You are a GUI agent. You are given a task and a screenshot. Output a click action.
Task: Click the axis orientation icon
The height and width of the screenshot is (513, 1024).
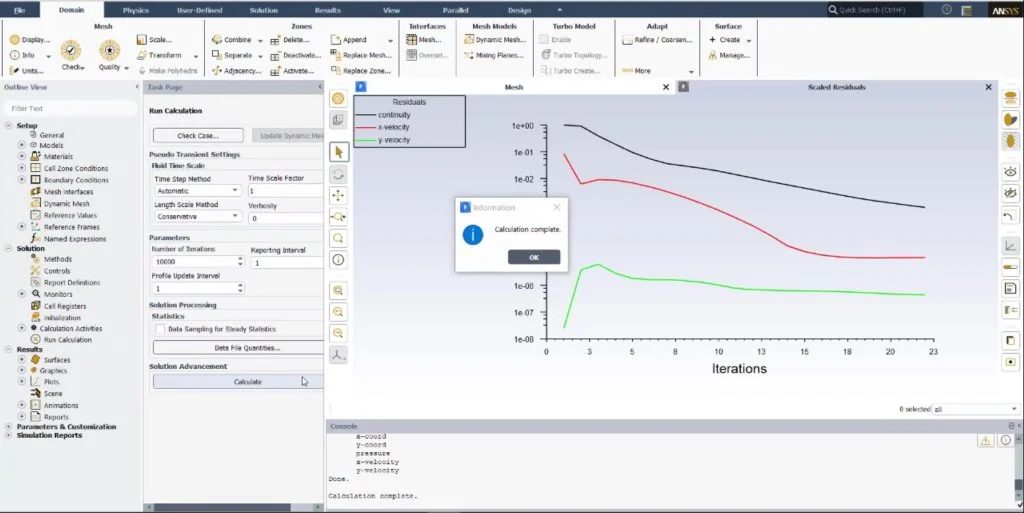click(x=338, y=355)
